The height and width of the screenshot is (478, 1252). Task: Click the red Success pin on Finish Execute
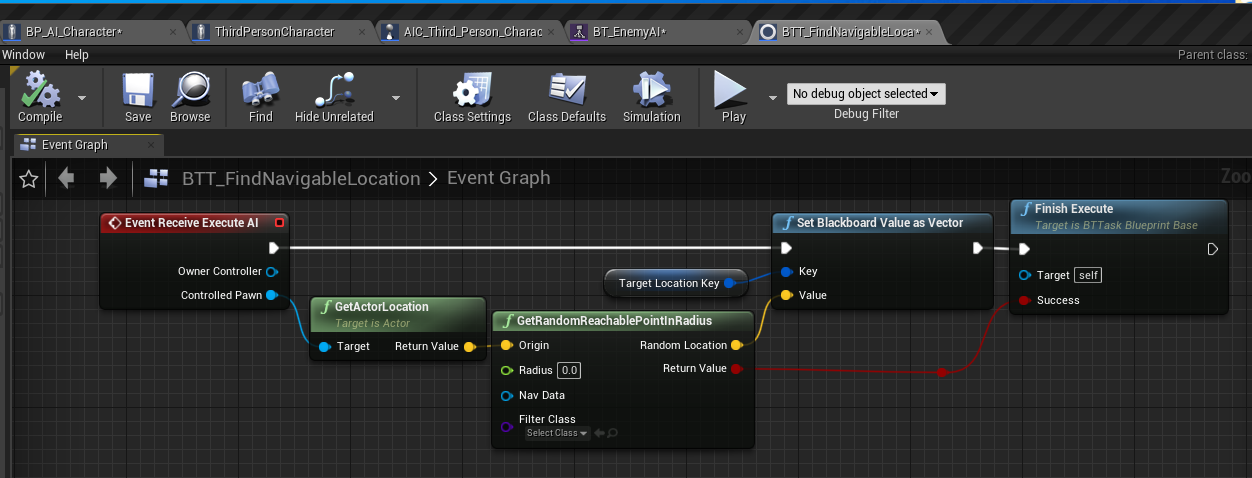tap(1024, 300)
